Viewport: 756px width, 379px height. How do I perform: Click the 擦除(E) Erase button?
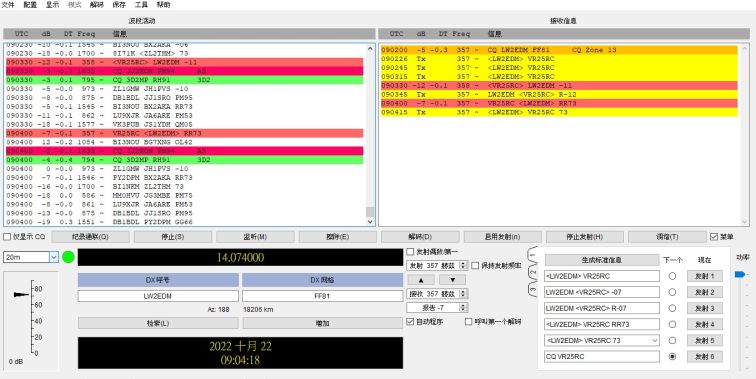click(x=338, y=237)
